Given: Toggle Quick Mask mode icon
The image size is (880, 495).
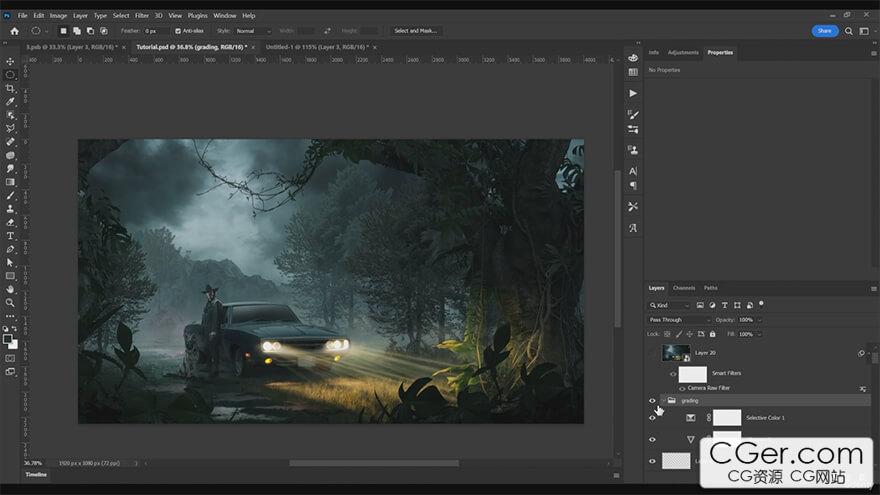Looking at the screenshot, I should tap(10, 358).
